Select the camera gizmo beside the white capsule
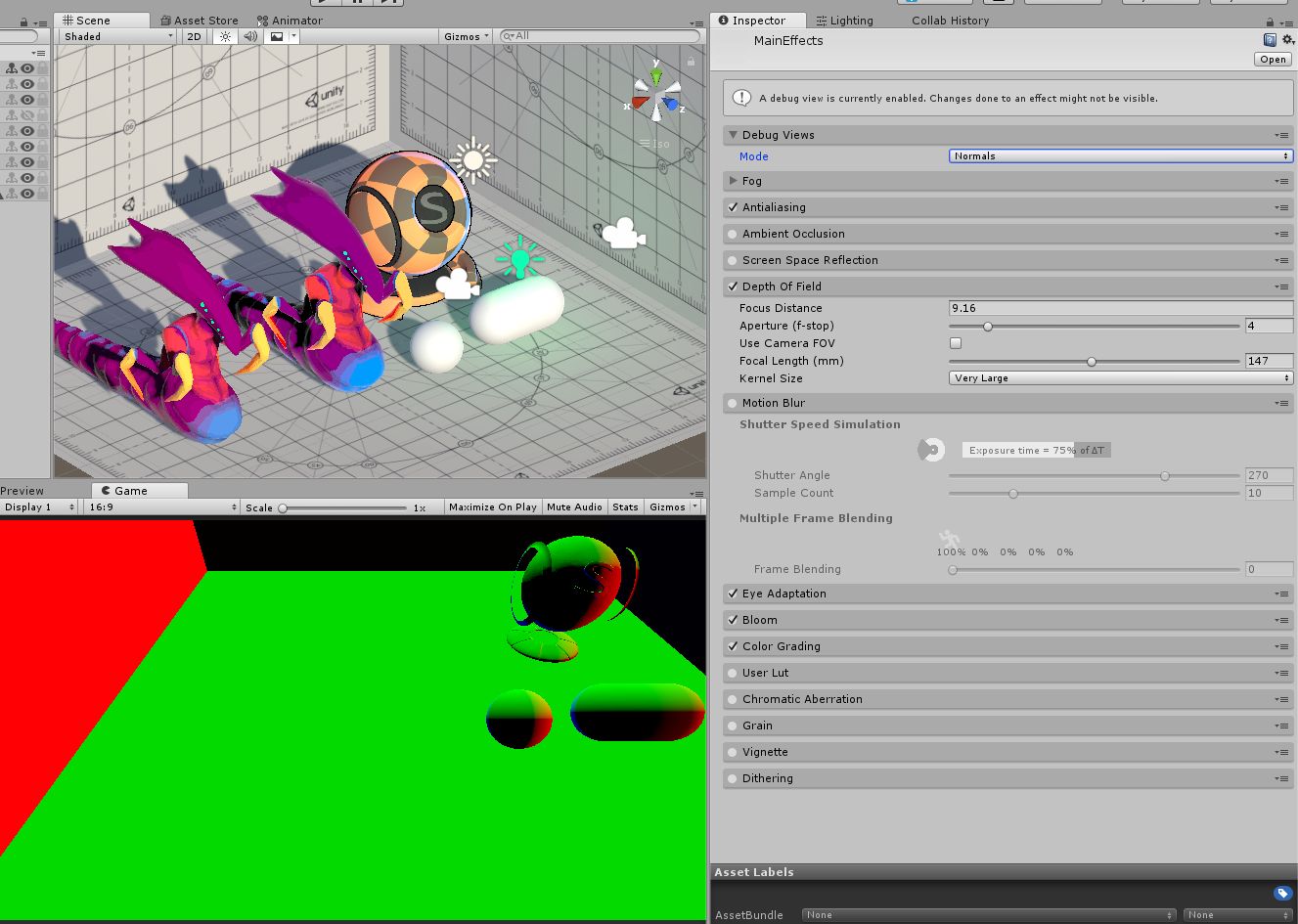Viewport: 1298px width, 924px height. [457, 285]
